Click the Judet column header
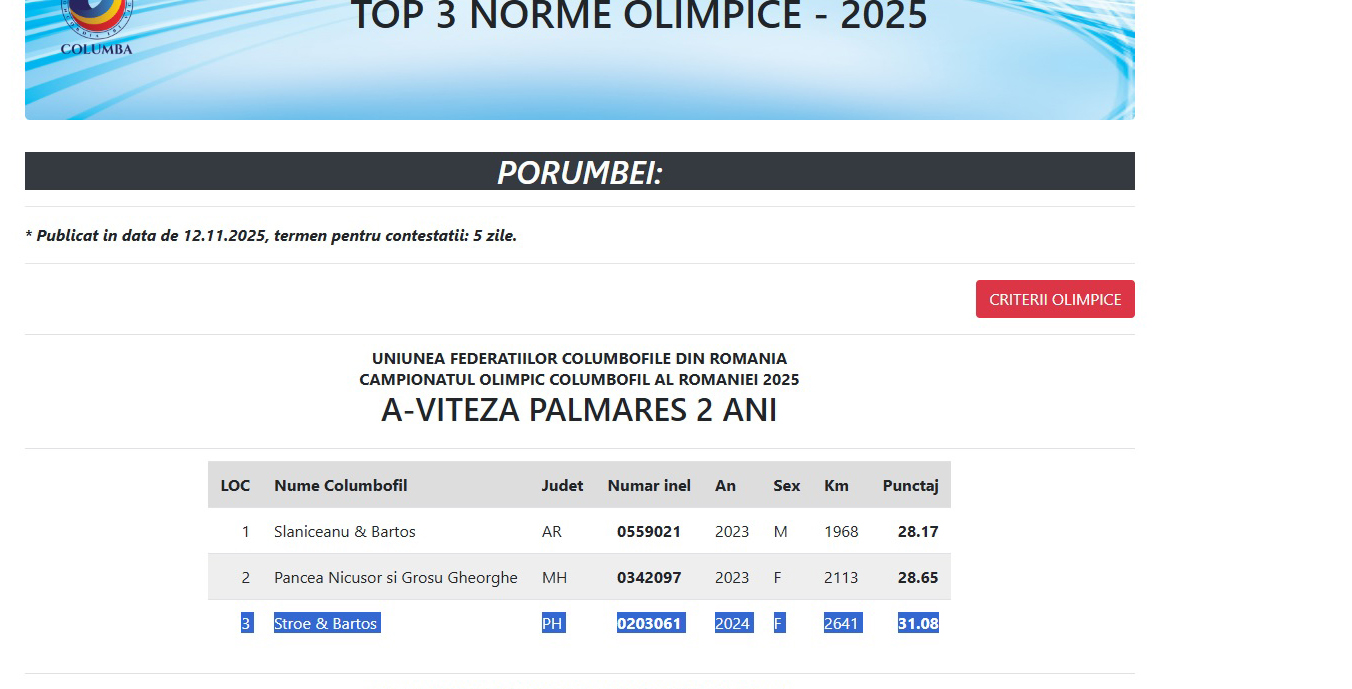The image size is (1352, 689). pyautogui.click(x=562, y=485)
